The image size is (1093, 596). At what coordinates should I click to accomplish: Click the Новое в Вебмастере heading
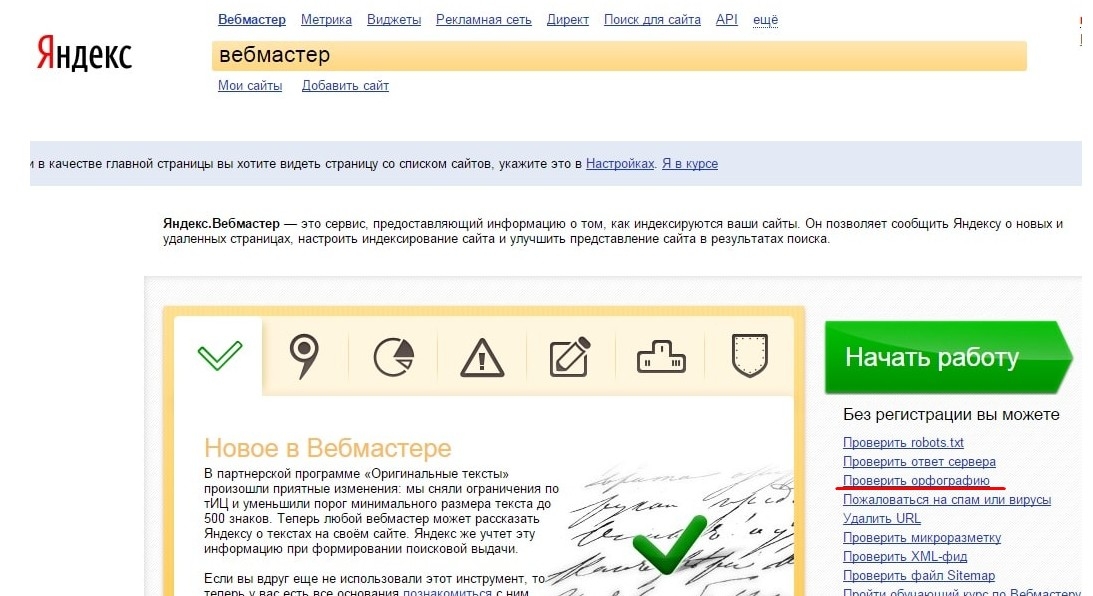coord(328,448)
